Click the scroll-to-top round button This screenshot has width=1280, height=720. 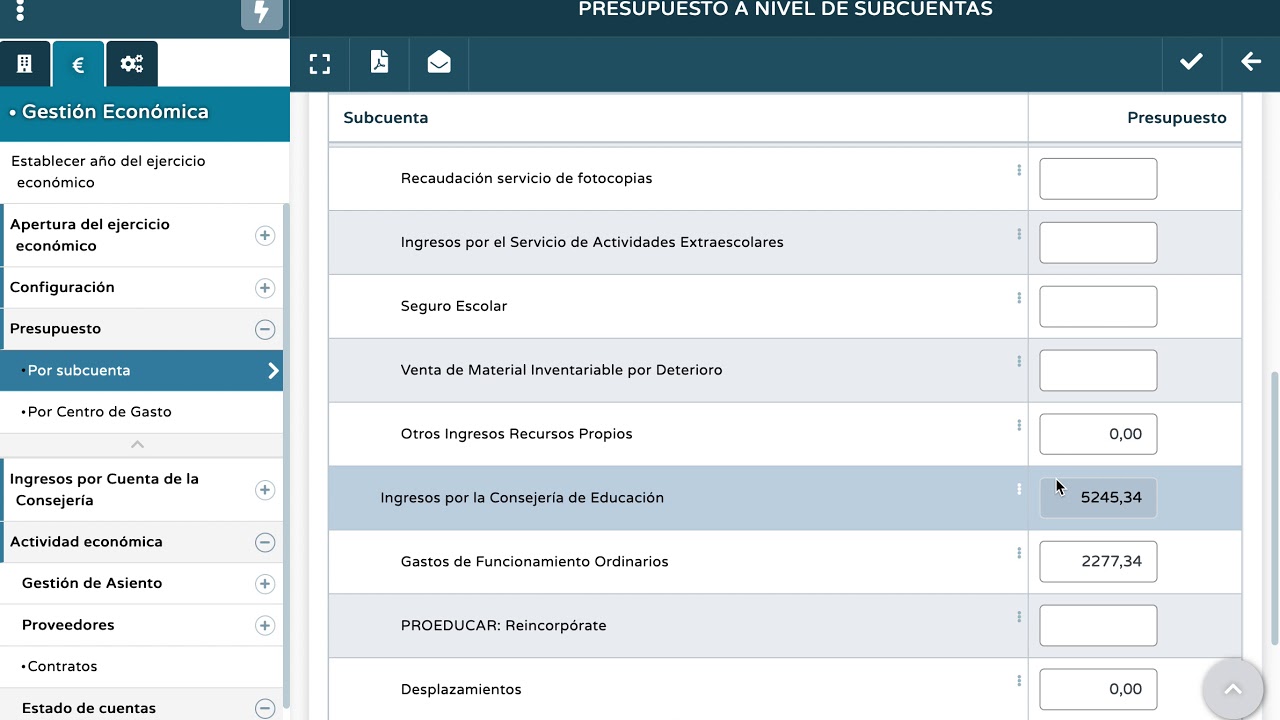tap(1233, 689)
